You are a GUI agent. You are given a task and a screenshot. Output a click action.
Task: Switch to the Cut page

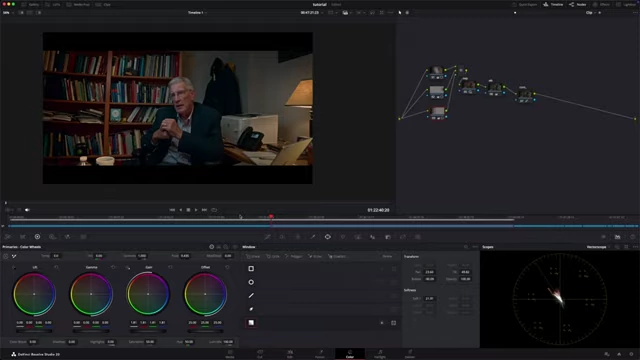[260, 354]
